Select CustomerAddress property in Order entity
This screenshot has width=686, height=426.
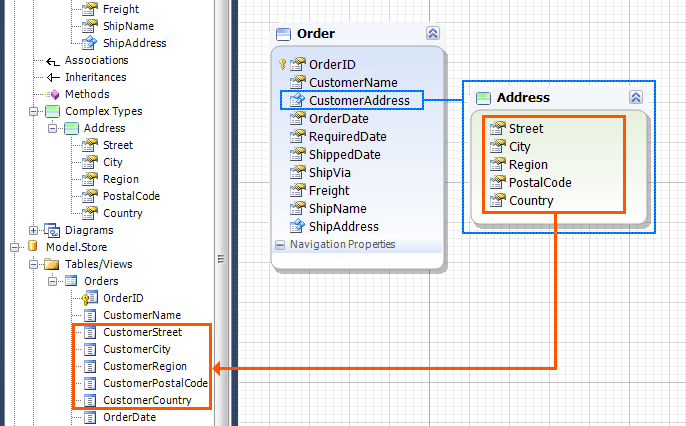click(359, 101)
